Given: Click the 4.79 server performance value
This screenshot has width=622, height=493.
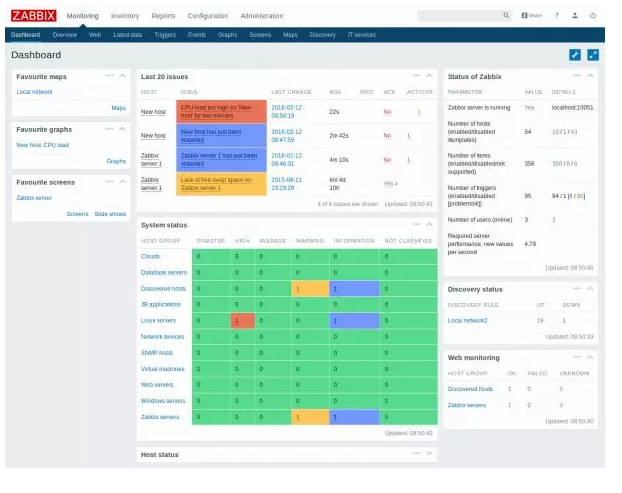Looking at the screenshot, I should click(530, 244).
